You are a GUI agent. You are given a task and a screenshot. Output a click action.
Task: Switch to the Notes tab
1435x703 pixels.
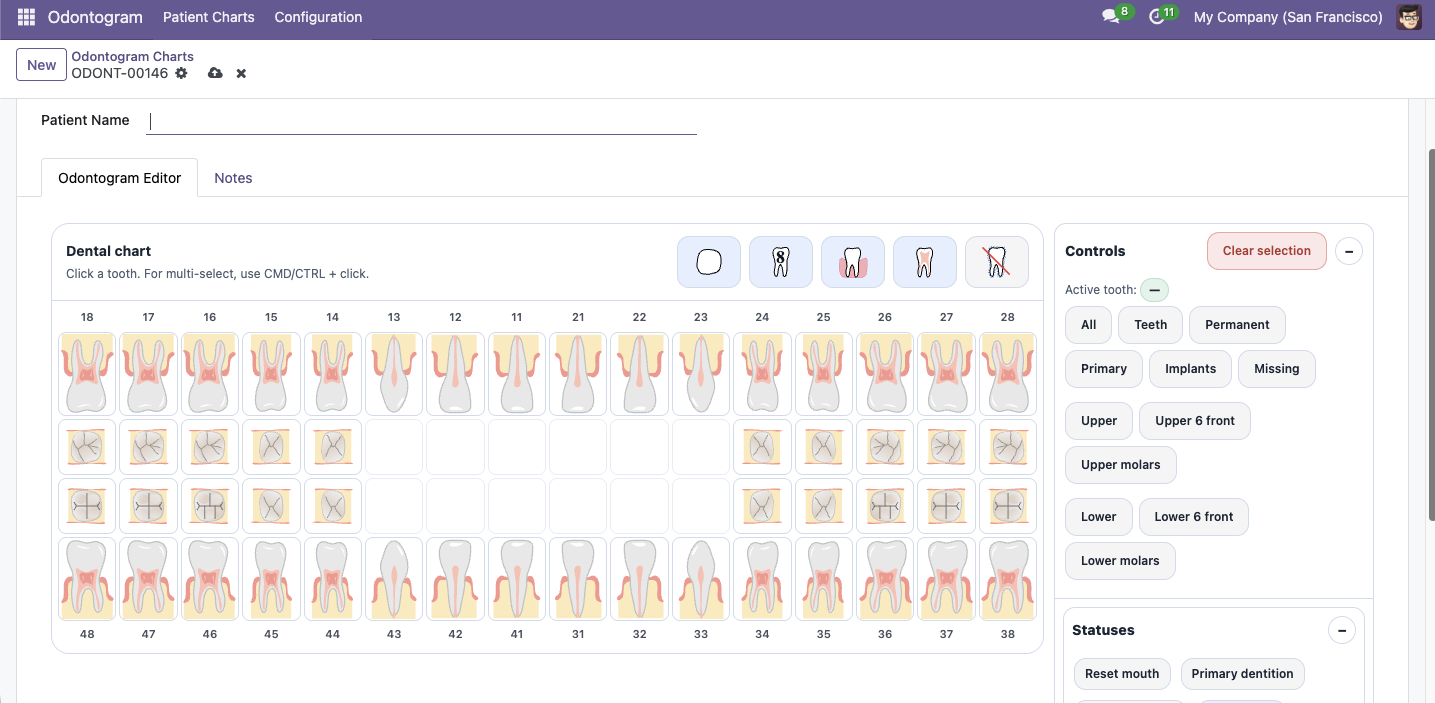tap(233, 178)
